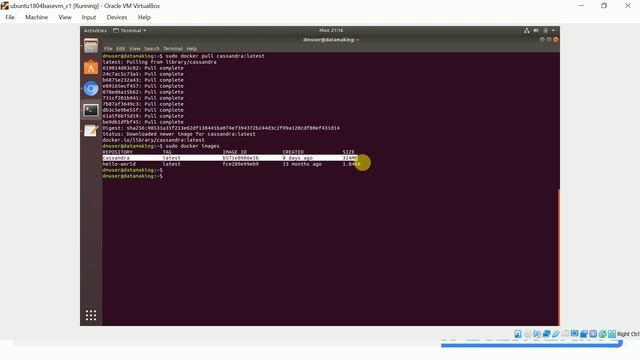Click the 'sudo docker pull cassandra:latest' command line
Image resolution: width=640 pixels, height=360 pixels.
pos(184,56)
